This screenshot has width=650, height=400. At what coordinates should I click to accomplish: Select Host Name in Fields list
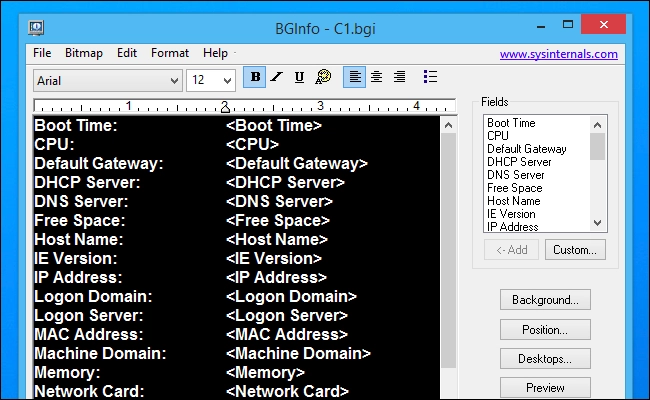point(514,201)
